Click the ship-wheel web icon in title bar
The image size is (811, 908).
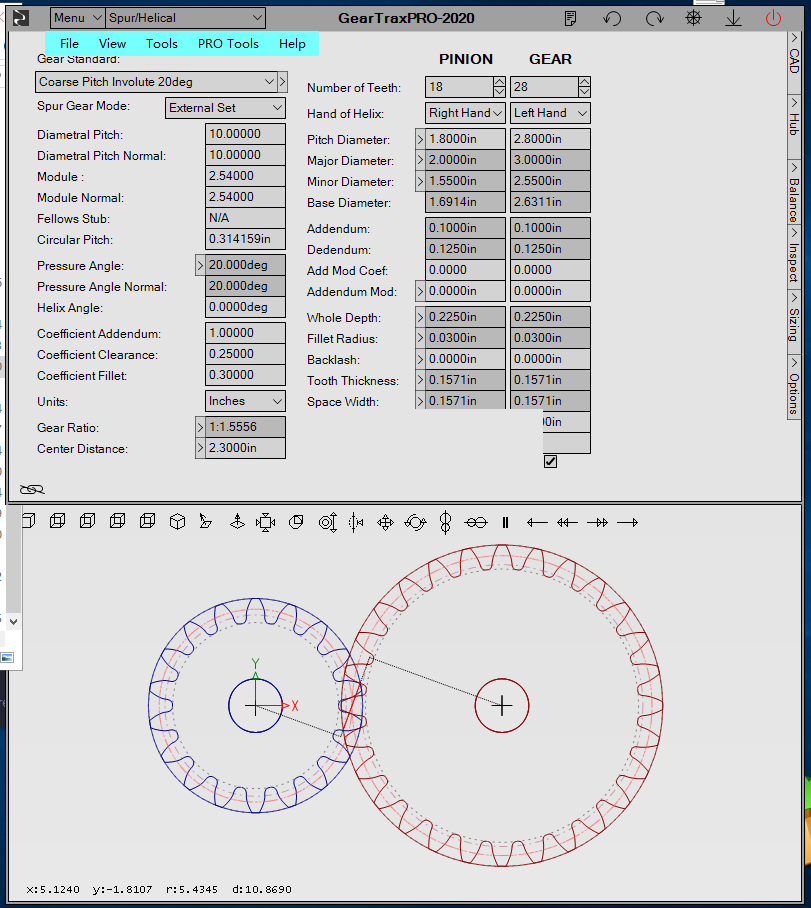click(693, 18)
